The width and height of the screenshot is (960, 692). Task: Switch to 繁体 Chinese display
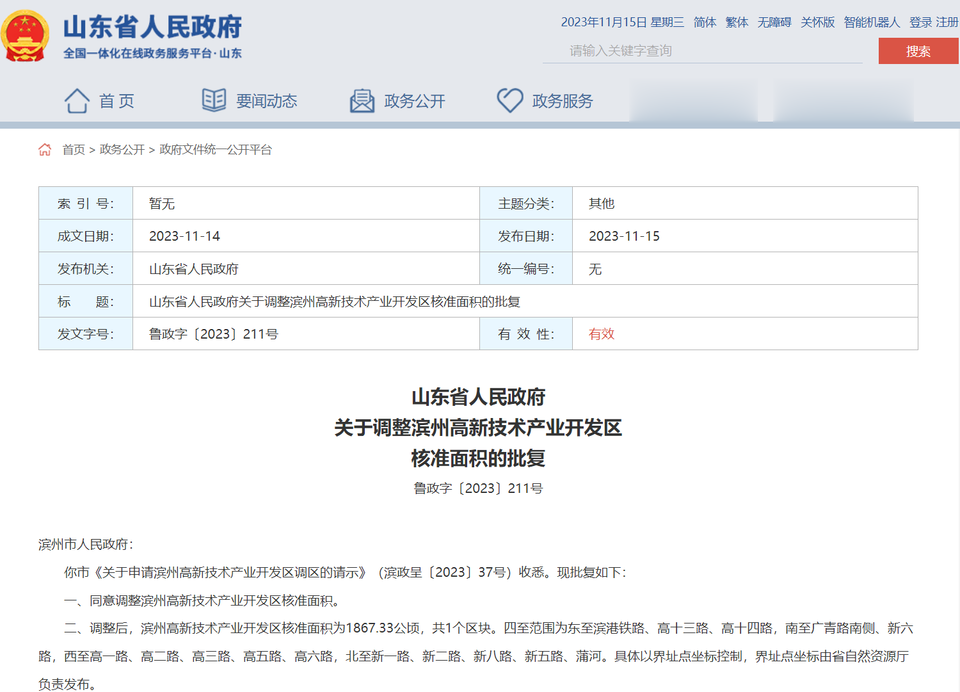[737, 22]
